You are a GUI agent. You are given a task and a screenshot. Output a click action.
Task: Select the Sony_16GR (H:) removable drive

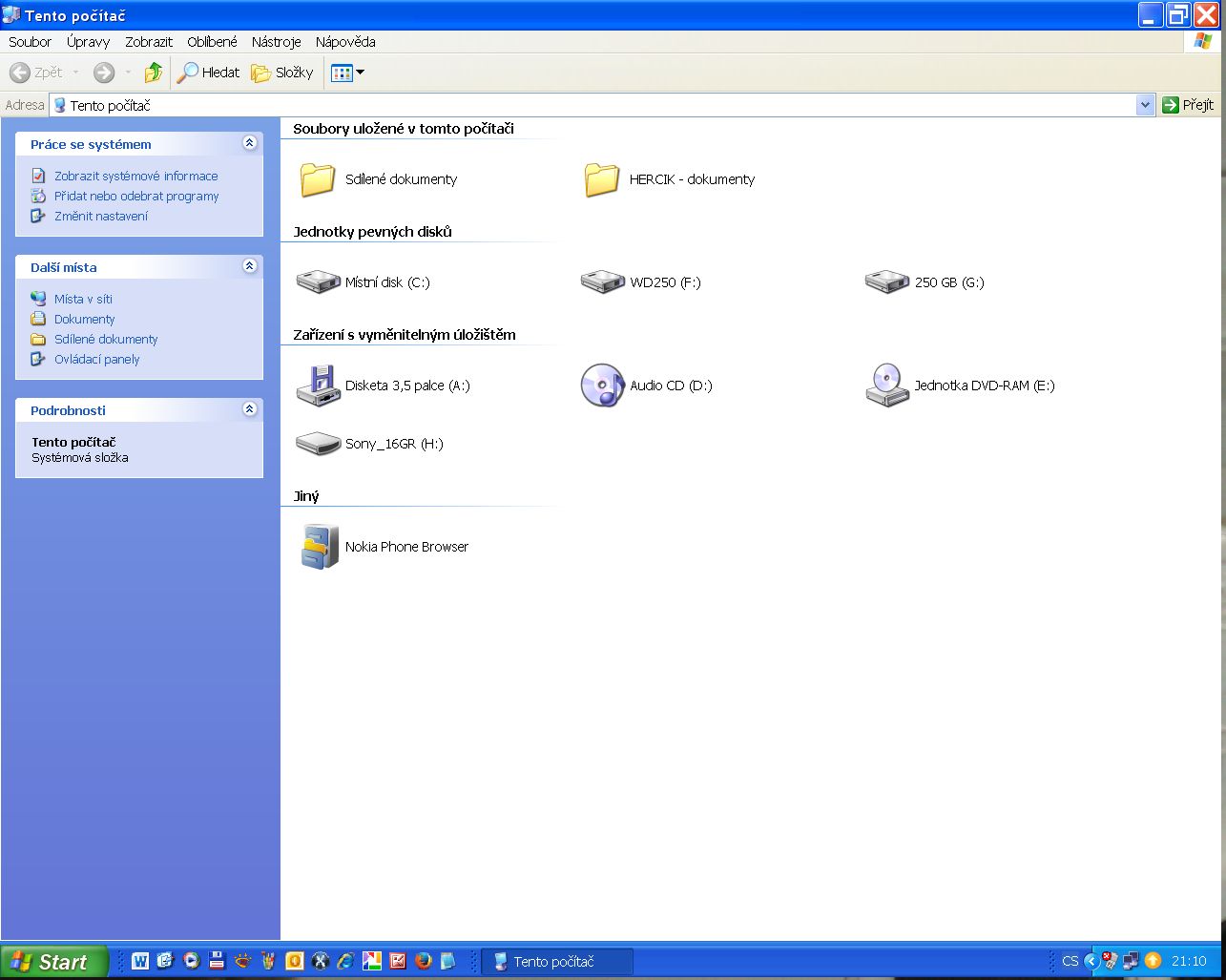tap(318, 444)
